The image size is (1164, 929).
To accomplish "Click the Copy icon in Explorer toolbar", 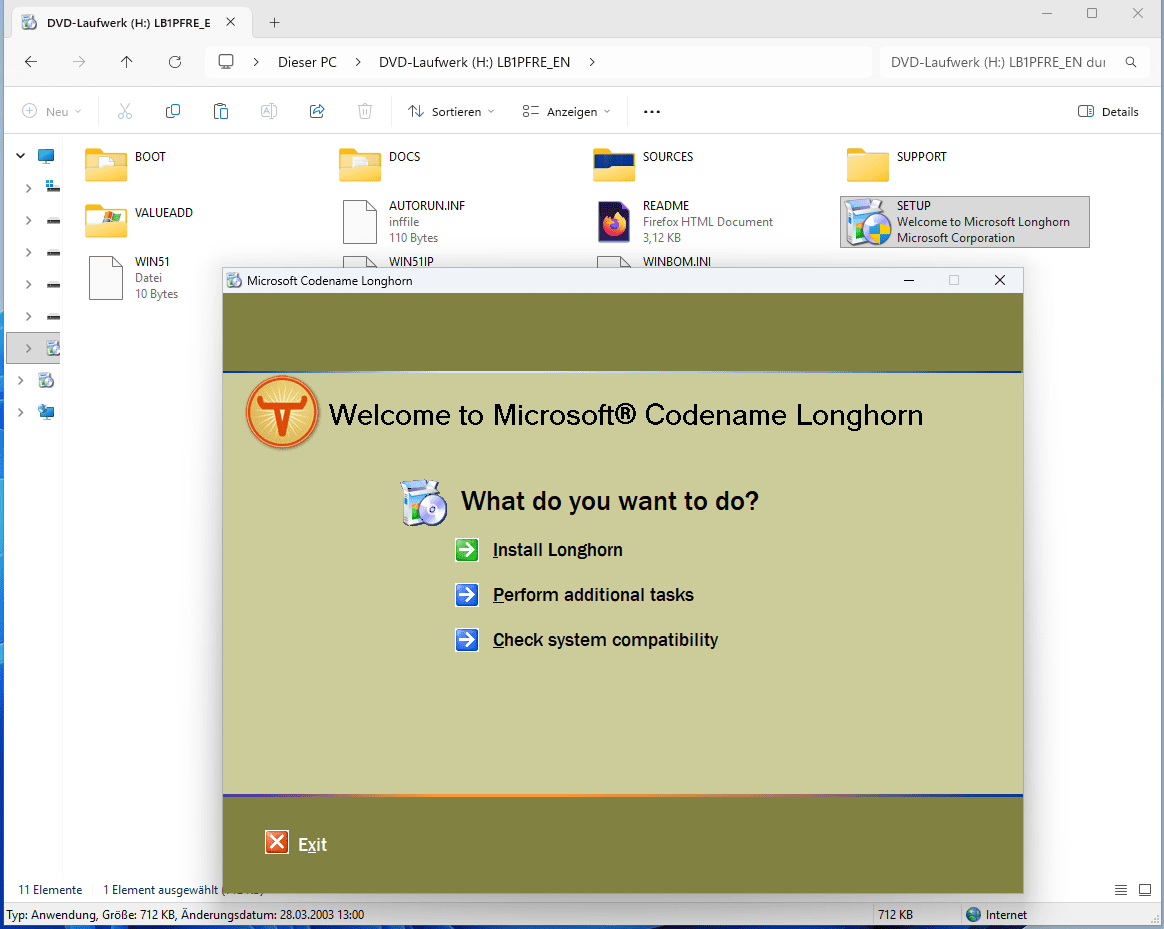I will click(x=173, y=111).
